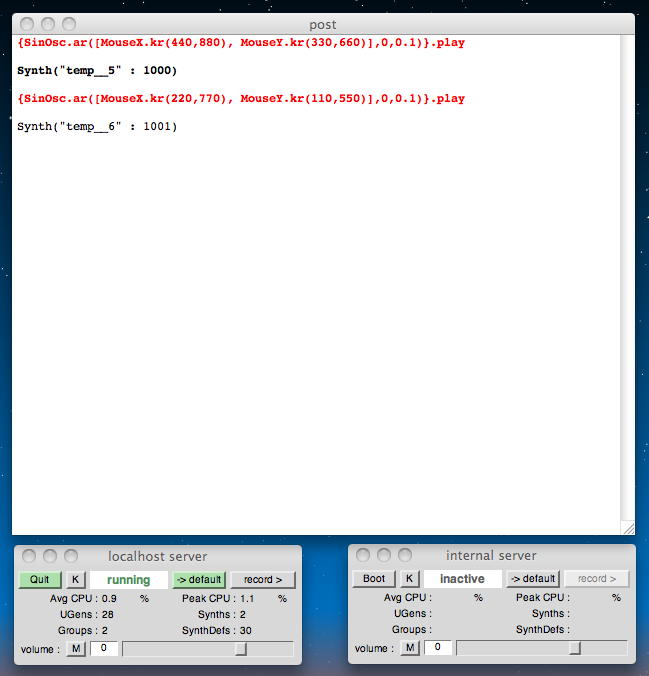Click the K button in localhost server
This screenshot has height=676, width=649.
76,579
